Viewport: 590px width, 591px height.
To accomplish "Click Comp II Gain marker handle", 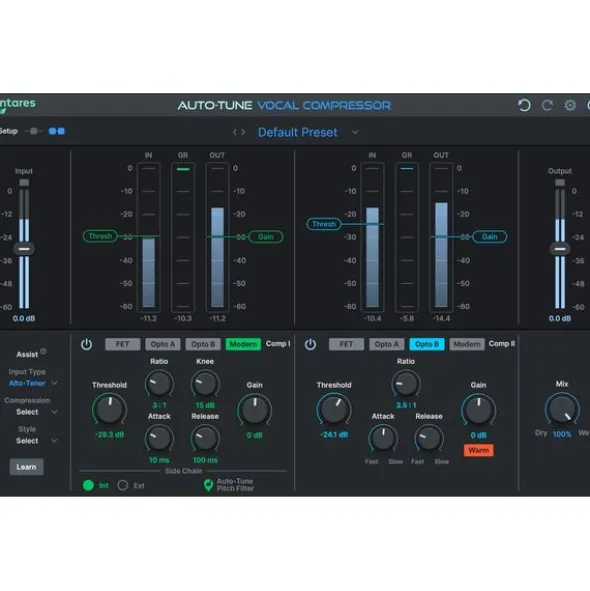I will 489,237.
